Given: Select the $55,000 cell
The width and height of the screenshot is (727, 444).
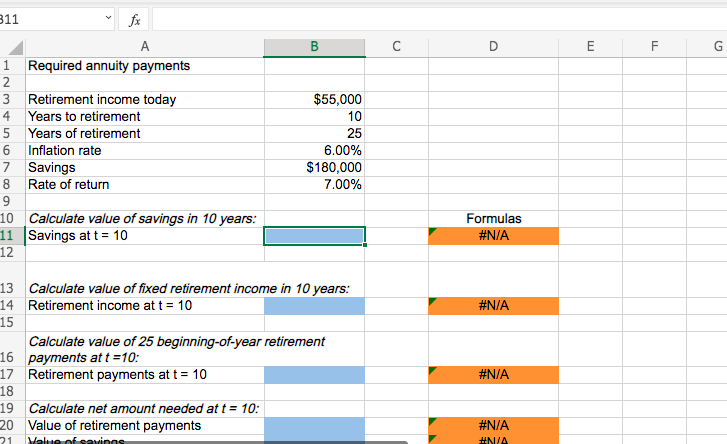Looking at the screenshot, I should [x=314, y=100].
